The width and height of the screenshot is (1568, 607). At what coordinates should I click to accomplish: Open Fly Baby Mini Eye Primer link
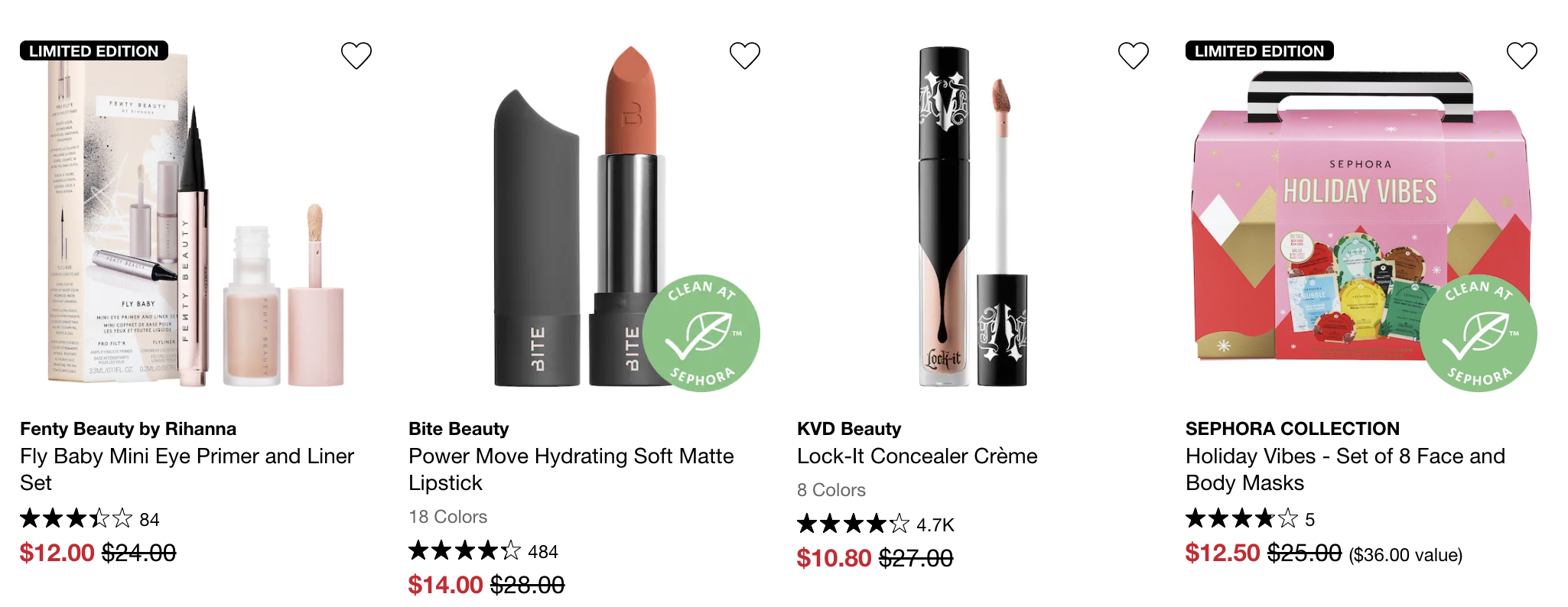pos(187,469)
